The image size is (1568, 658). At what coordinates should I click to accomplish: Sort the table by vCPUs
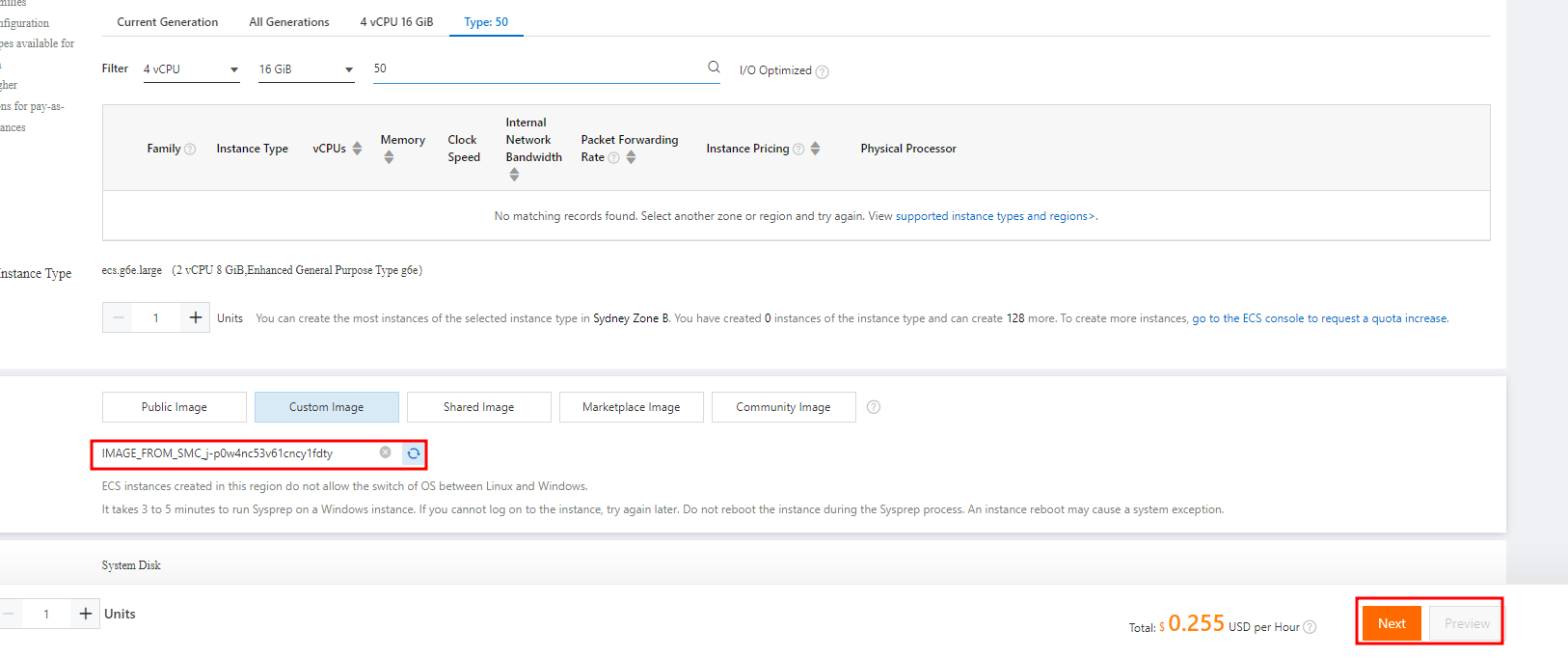click(357, 149)
